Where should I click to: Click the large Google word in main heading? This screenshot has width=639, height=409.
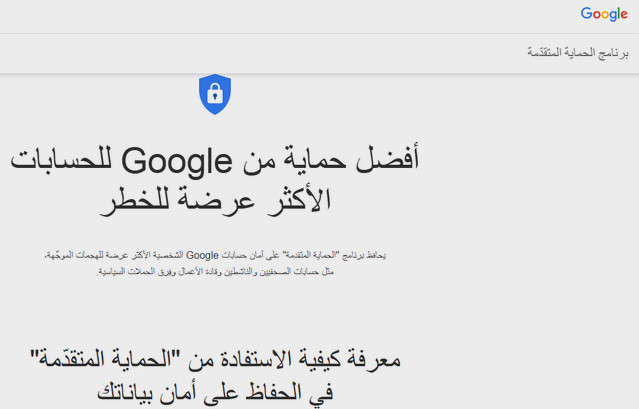point(176,162)
